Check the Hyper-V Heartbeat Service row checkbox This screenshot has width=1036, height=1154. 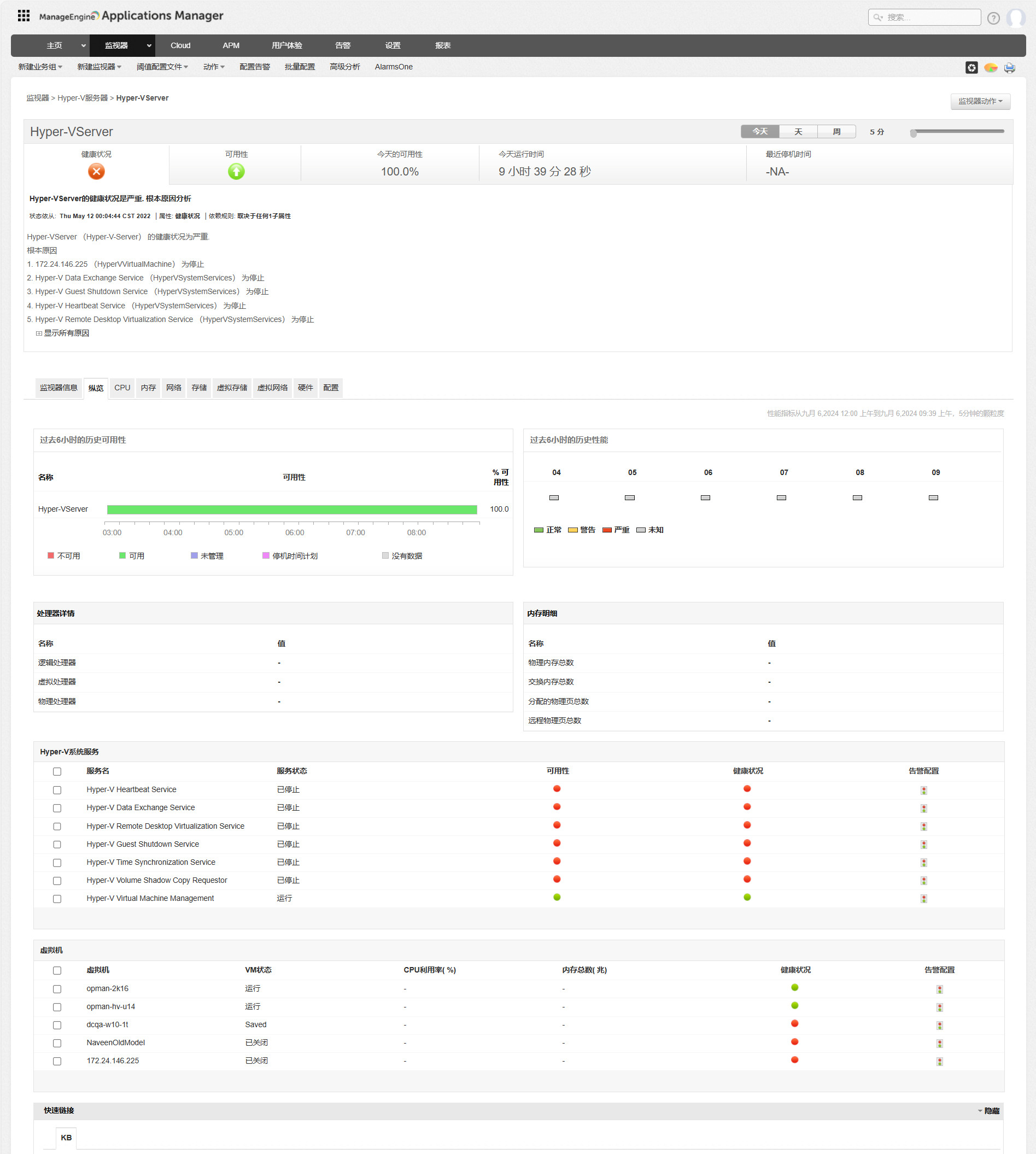tap(57, 790)
